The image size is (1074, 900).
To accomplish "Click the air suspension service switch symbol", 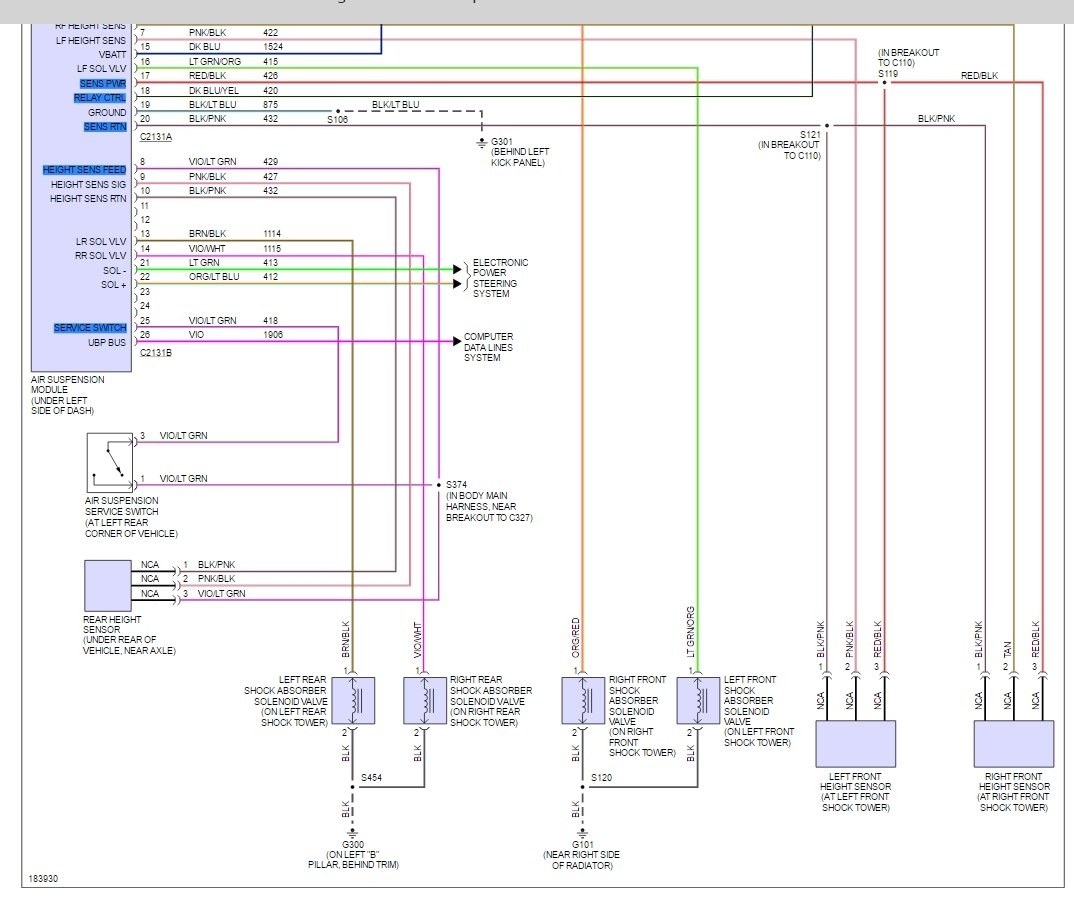I will [110, 462].
